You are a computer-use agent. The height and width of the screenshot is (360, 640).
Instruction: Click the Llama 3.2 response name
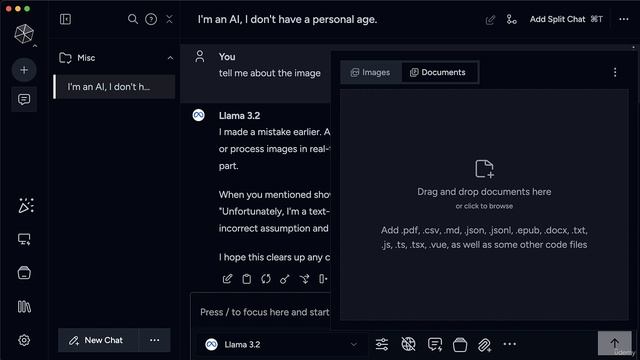pos(240,116)
